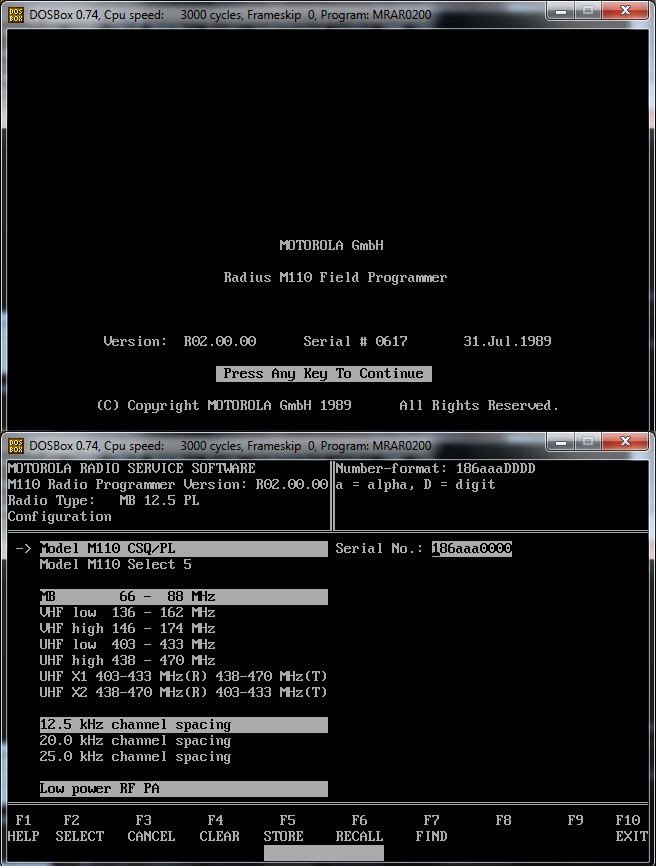The width and height of the screenshot is (656, 866).
Task: Click the Serial No. input field
Action: pyautogui.click(x=471, y=549)
